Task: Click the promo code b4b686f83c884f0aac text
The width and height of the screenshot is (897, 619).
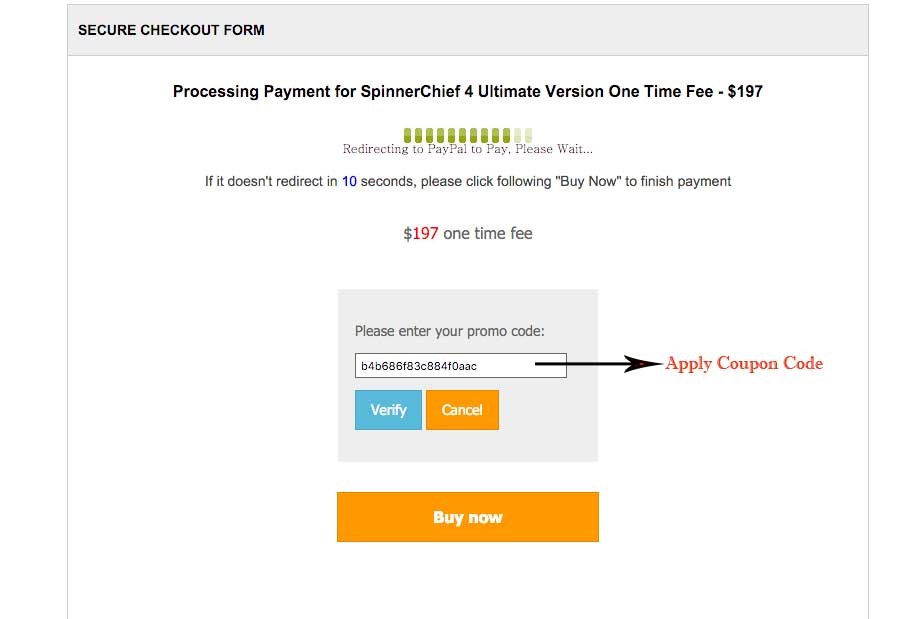Action: 419,366
